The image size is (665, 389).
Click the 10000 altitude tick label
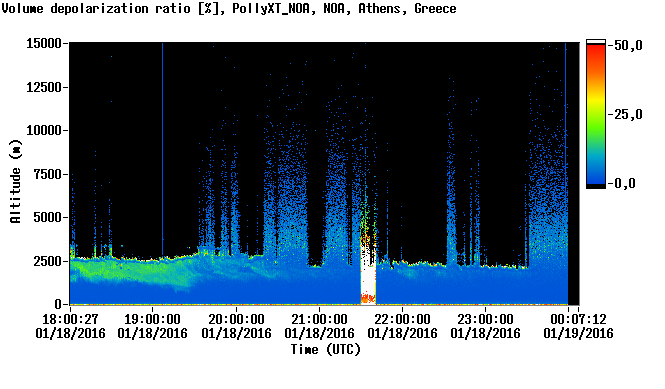click(x=44, y=131)
